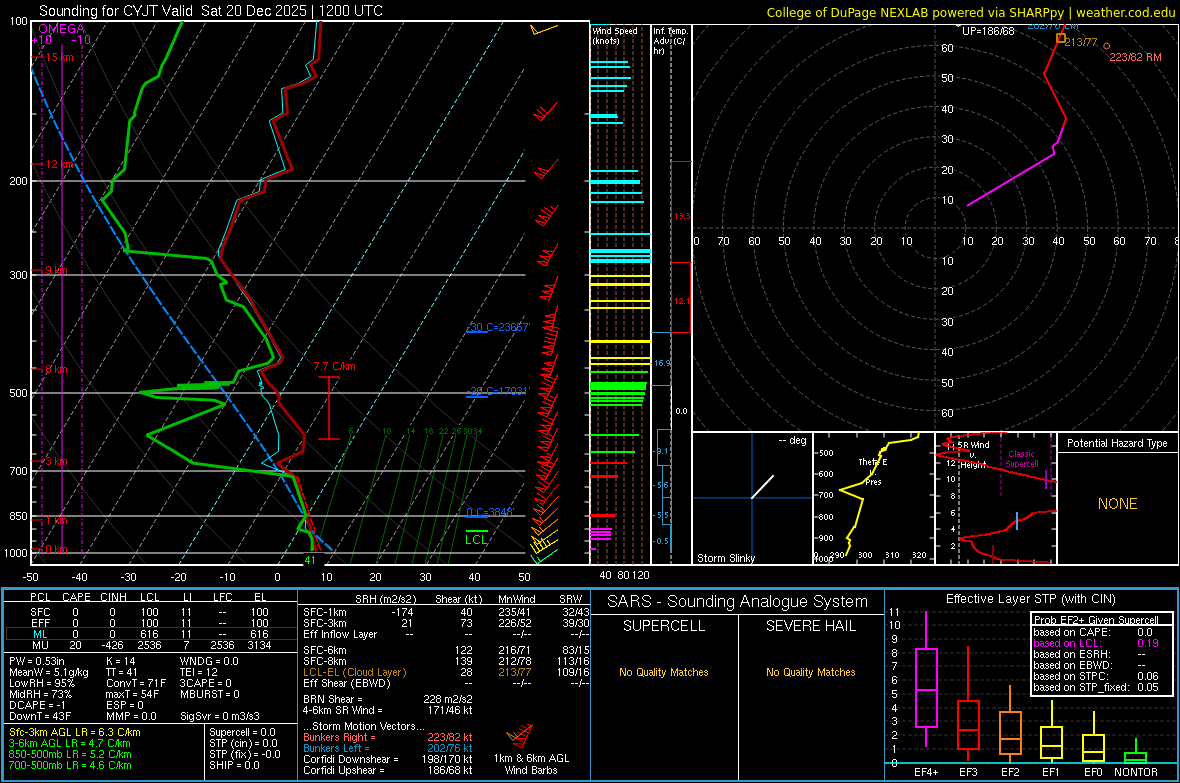Select the '223/82 RM' storm motion label
The image size is (1180, 783).
(x=1135, y=57)
